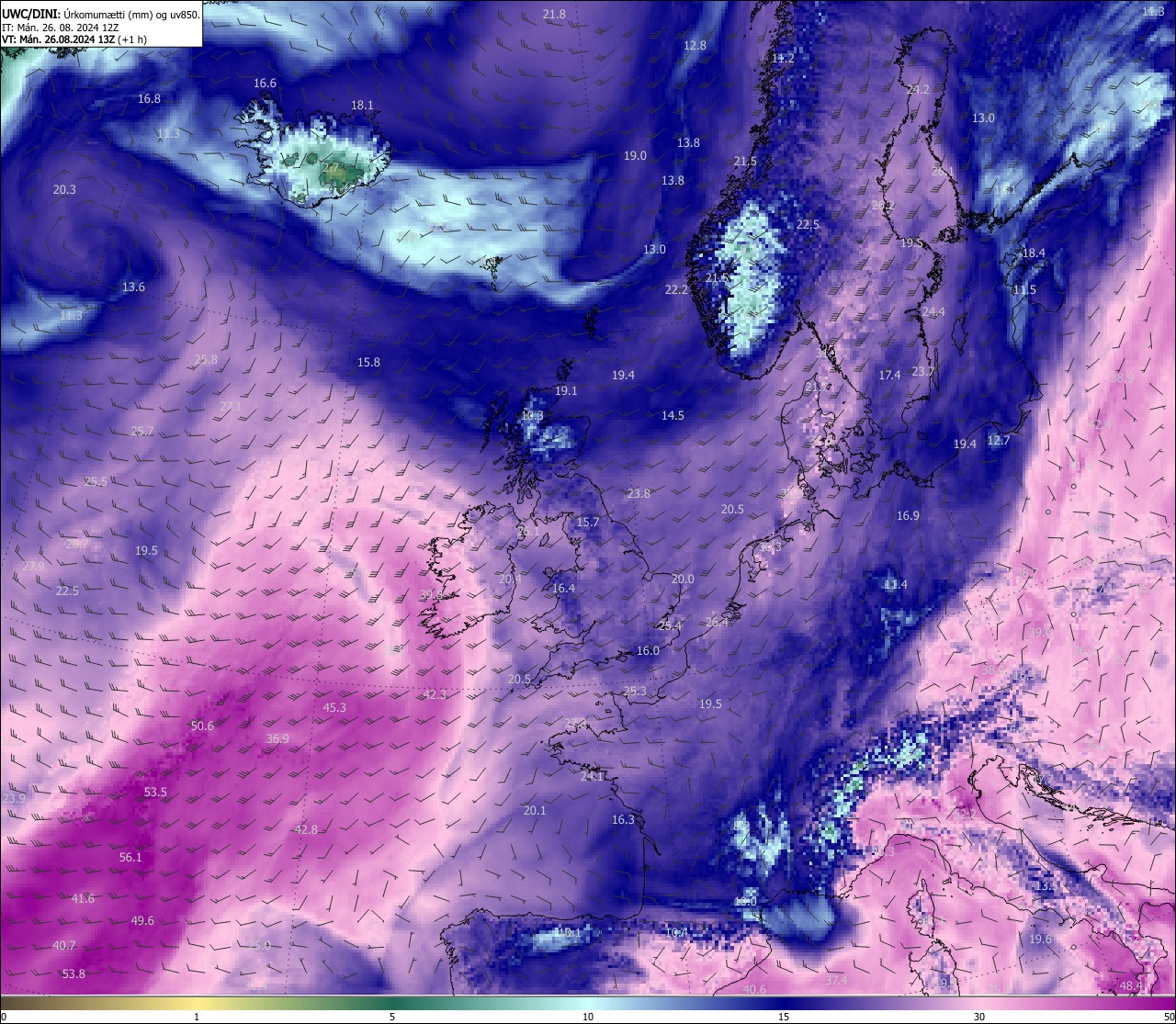The width and height of the screenshot is (1176, 1024).
Task: Click the 37.4 value on the map
Action: [836, 981]
